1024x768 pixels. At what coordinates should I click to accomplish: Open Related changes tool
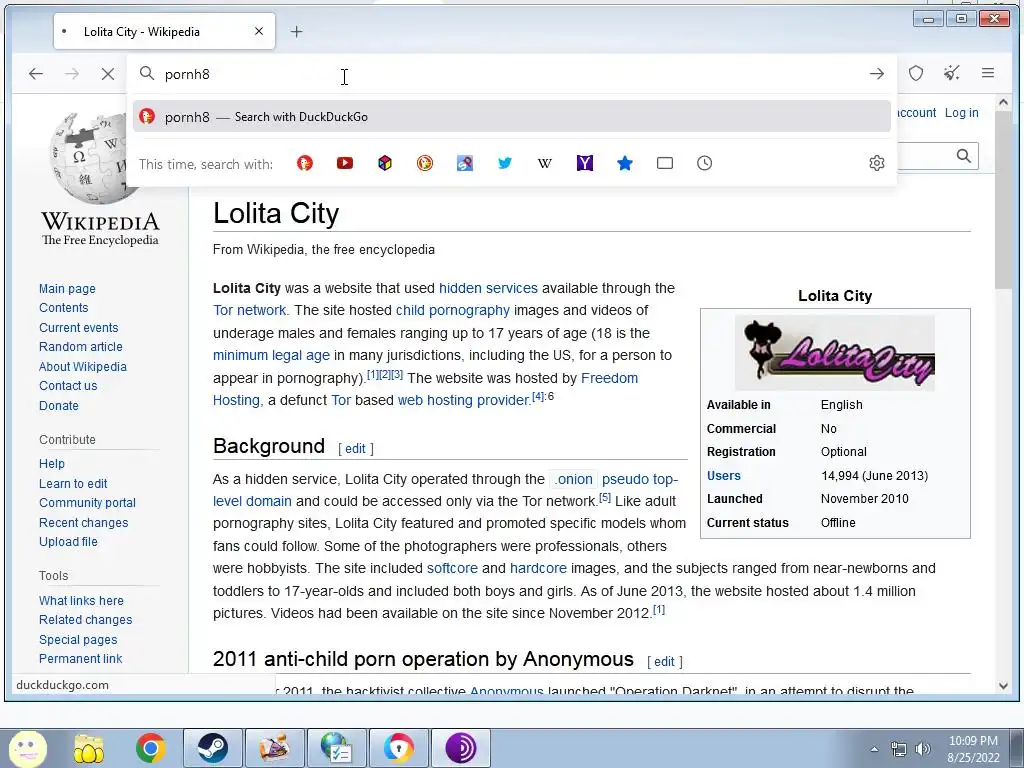86,620
